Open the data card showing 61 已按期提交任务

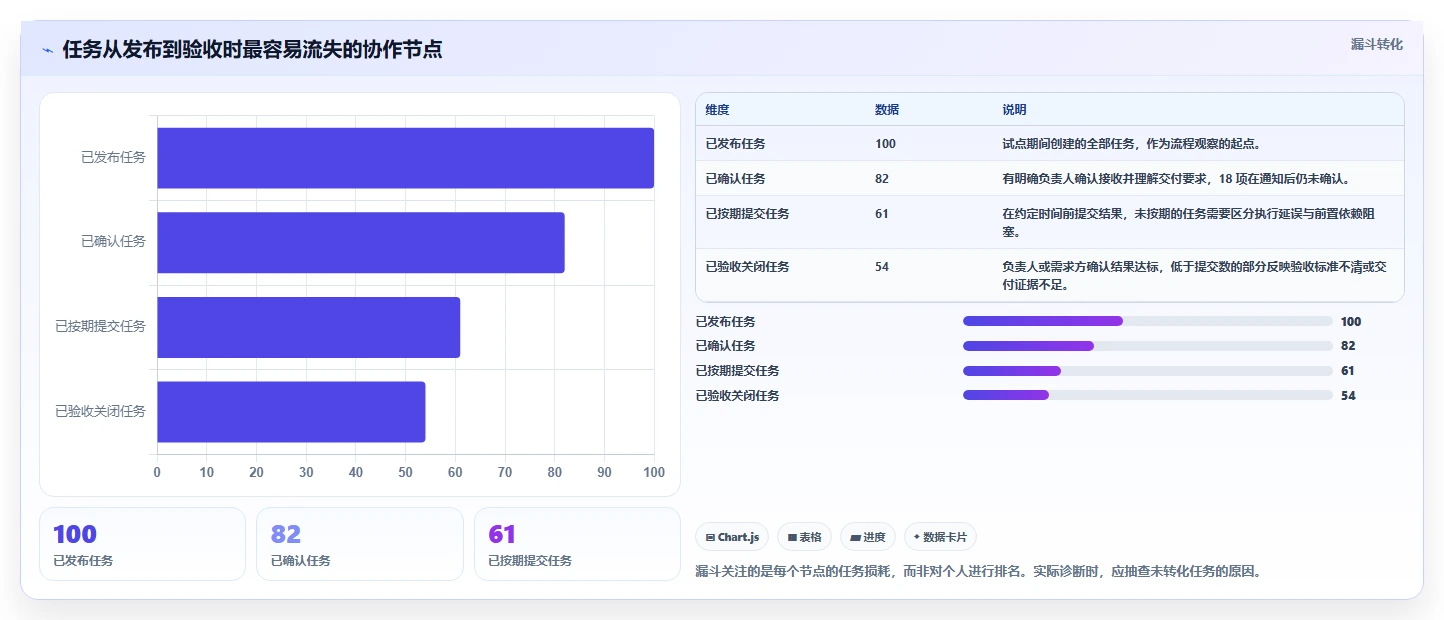577,544
